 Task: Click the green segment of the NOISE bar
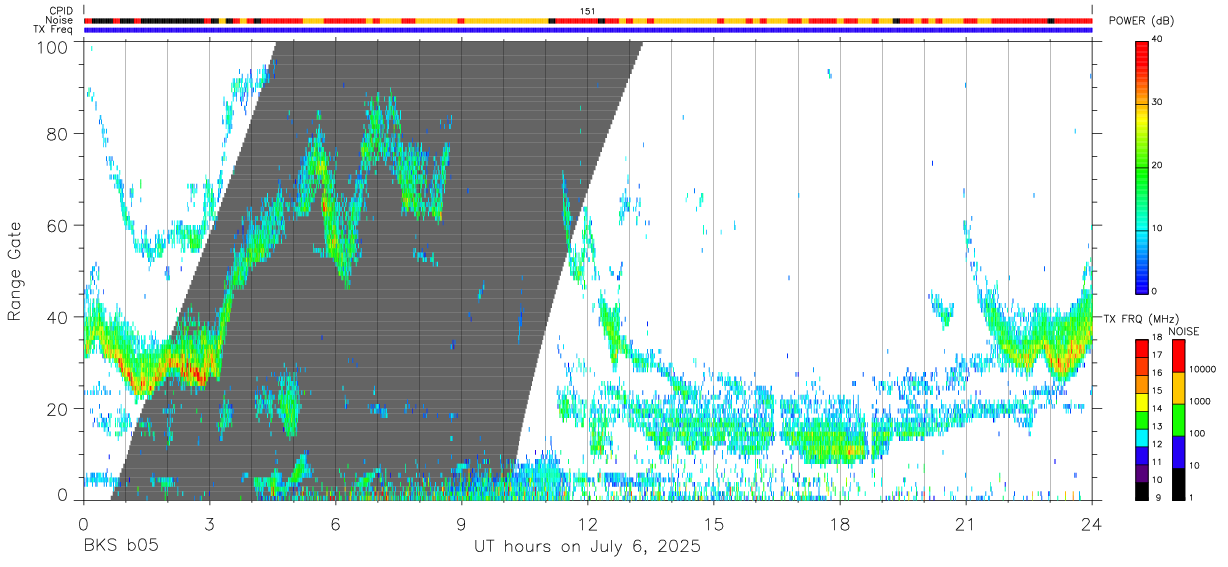[1178, 419]
